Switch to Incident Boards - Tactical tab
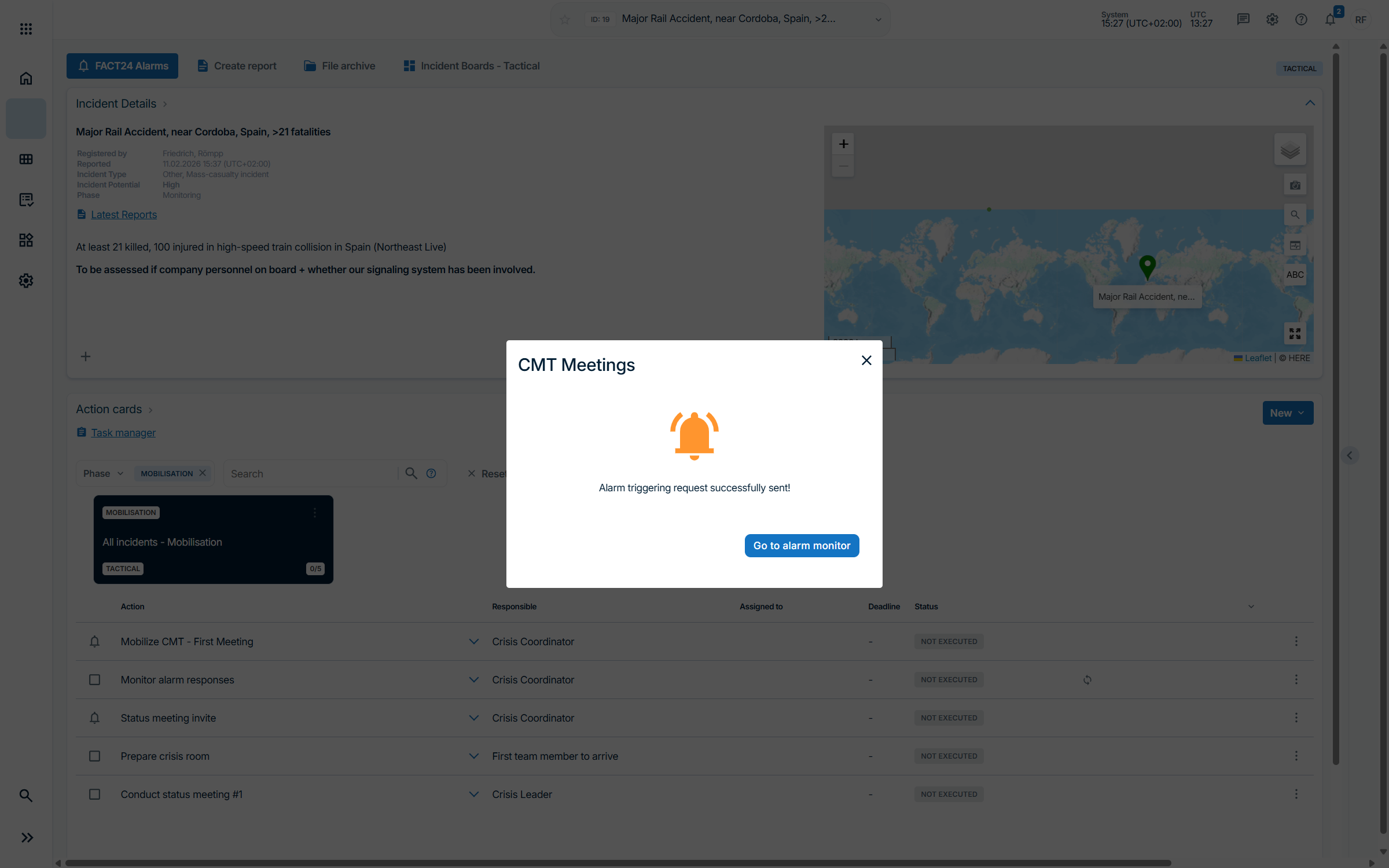Viewport: 1389px width, 868px height. pos(472,66)
